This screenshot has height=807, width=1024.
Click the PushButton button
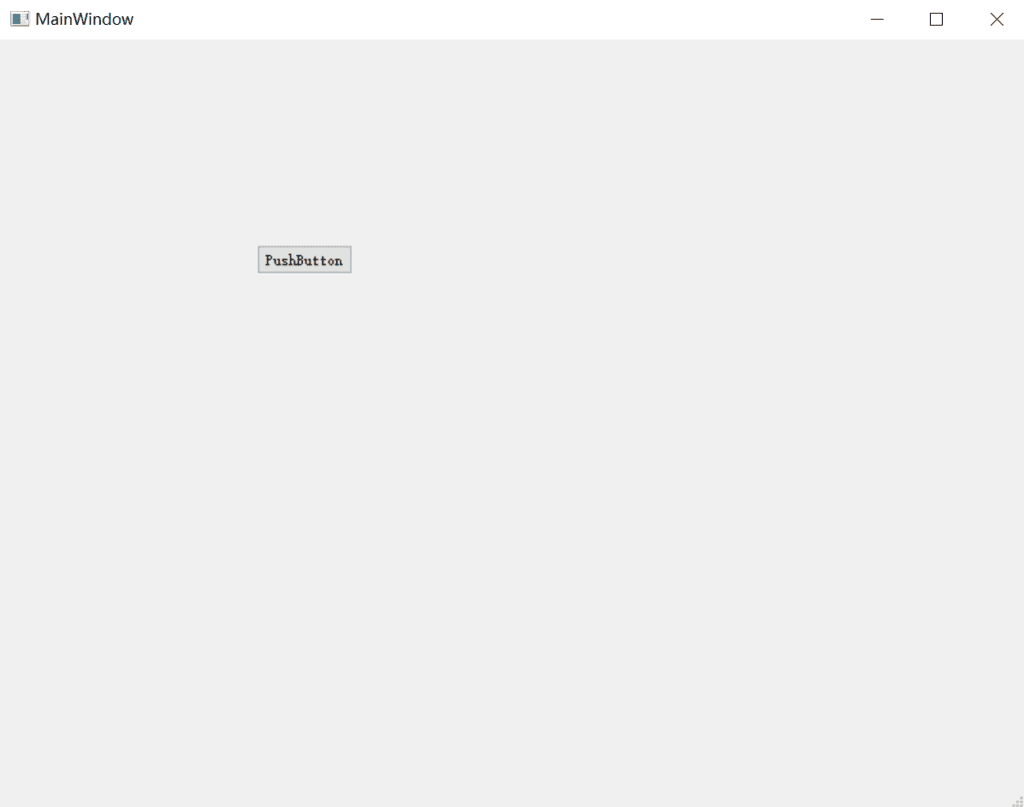click(304, 260)
